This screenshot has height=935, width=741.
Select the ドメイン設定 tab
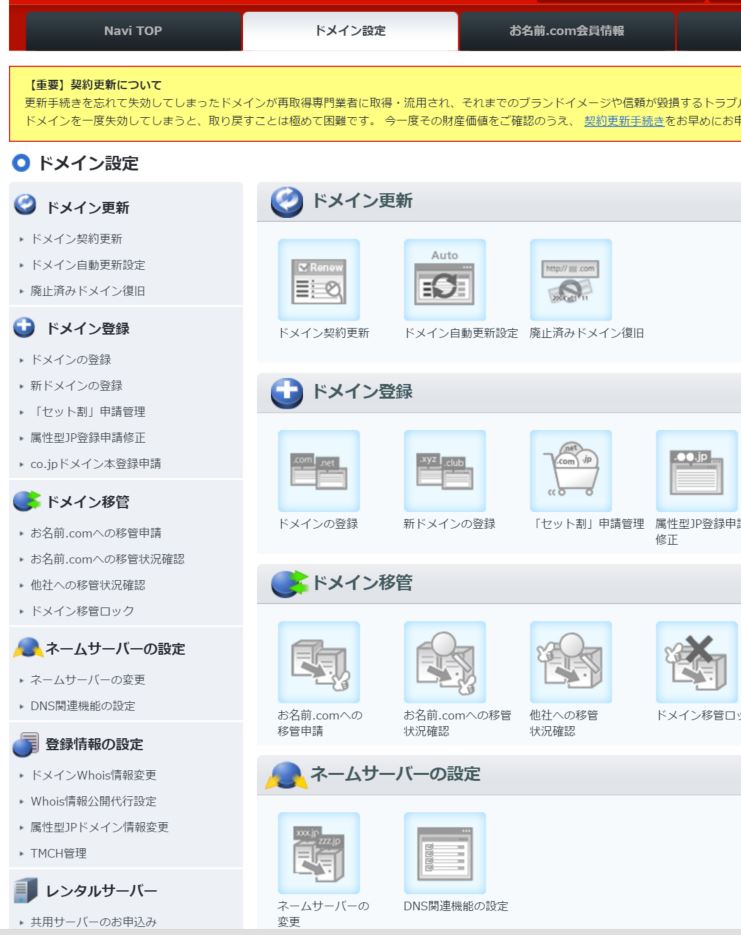click(351, 30)
